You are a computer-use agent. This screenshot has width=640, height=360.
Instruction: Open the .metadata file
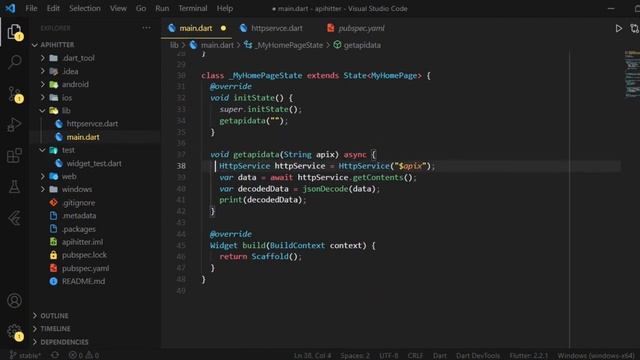[79, 216]
